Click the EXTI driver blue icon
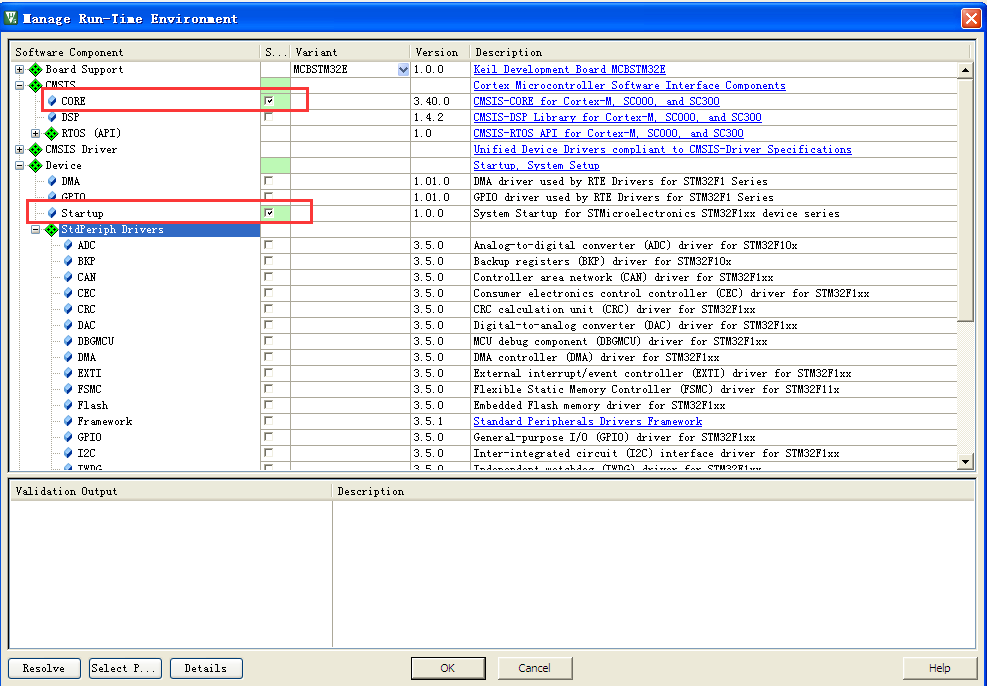Screen dimensions: 987x686 coord(68,373)
